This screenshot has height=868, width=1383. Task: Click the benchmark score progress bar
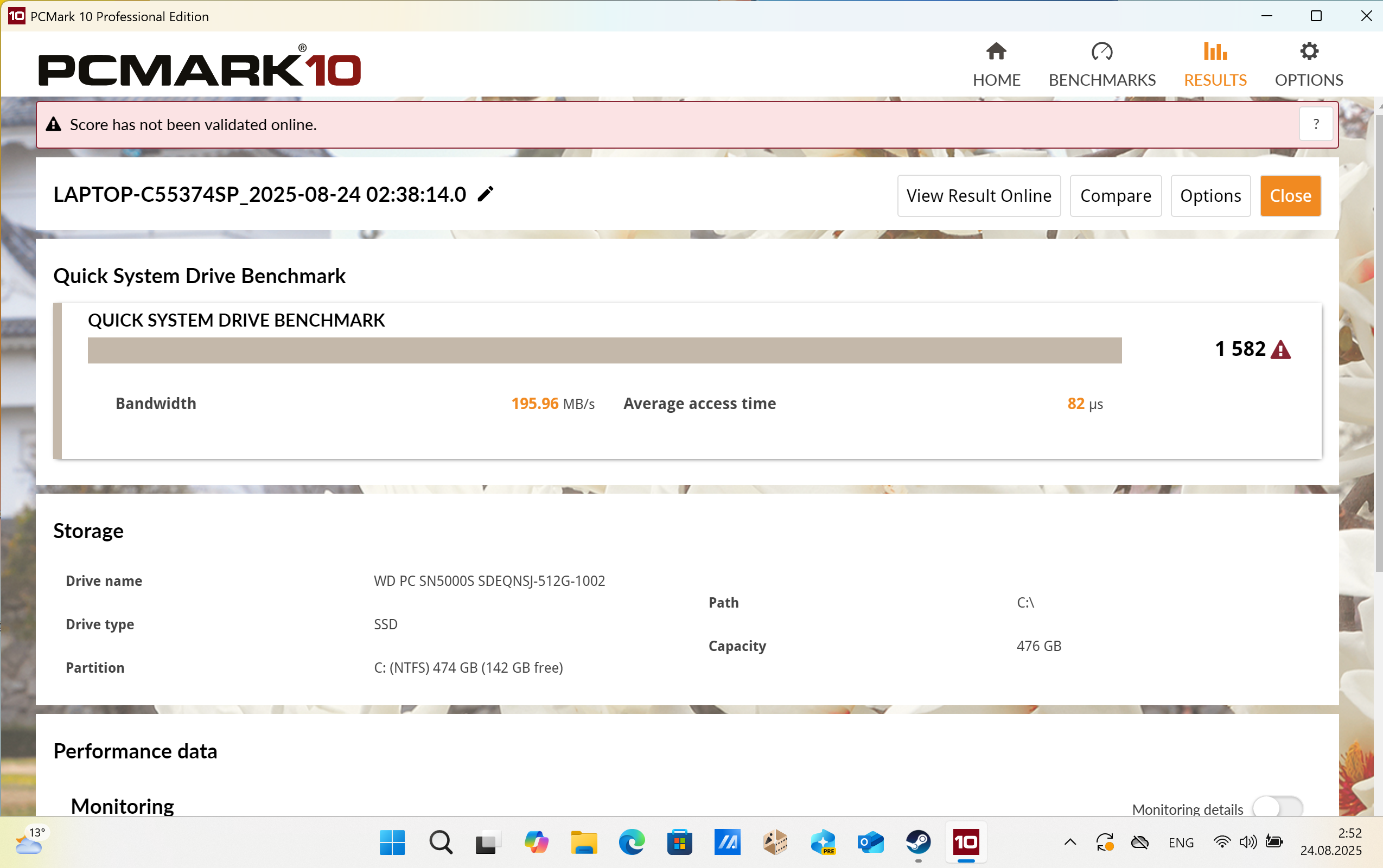coord(604,350)
